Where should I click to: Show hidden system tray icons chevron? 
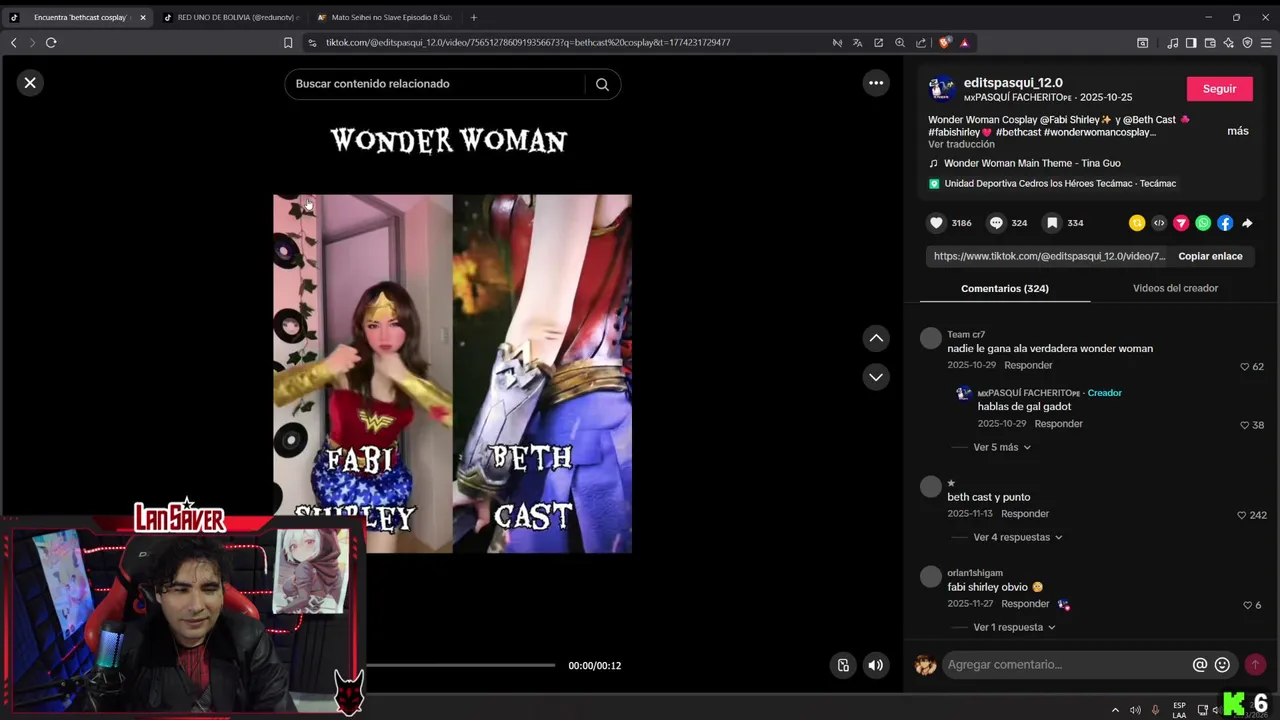coord(1115,710)
